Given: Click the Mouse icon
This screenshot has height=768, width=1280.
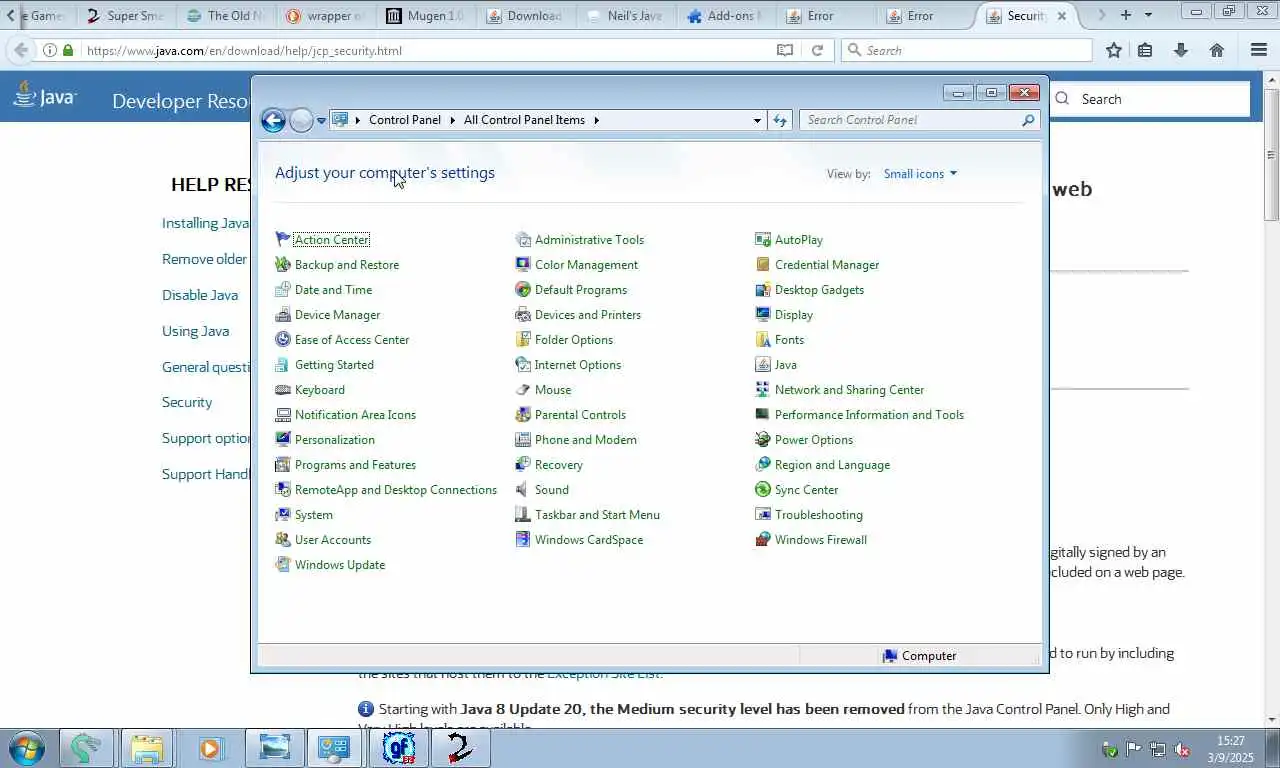Looking at the screenshot, I should tap(523, 390).
